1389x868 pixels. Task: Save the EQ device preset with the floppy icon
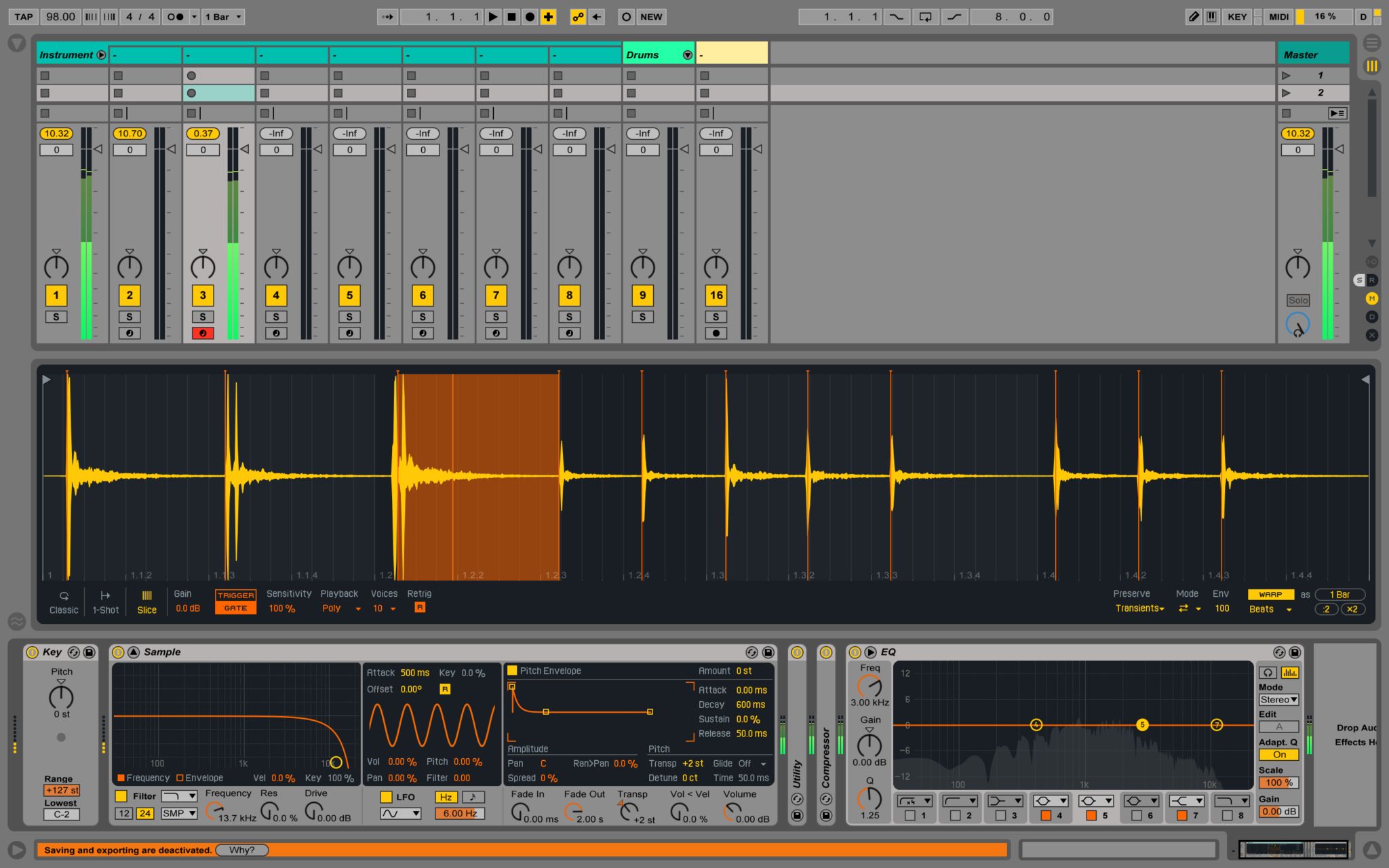(1295, 652)
